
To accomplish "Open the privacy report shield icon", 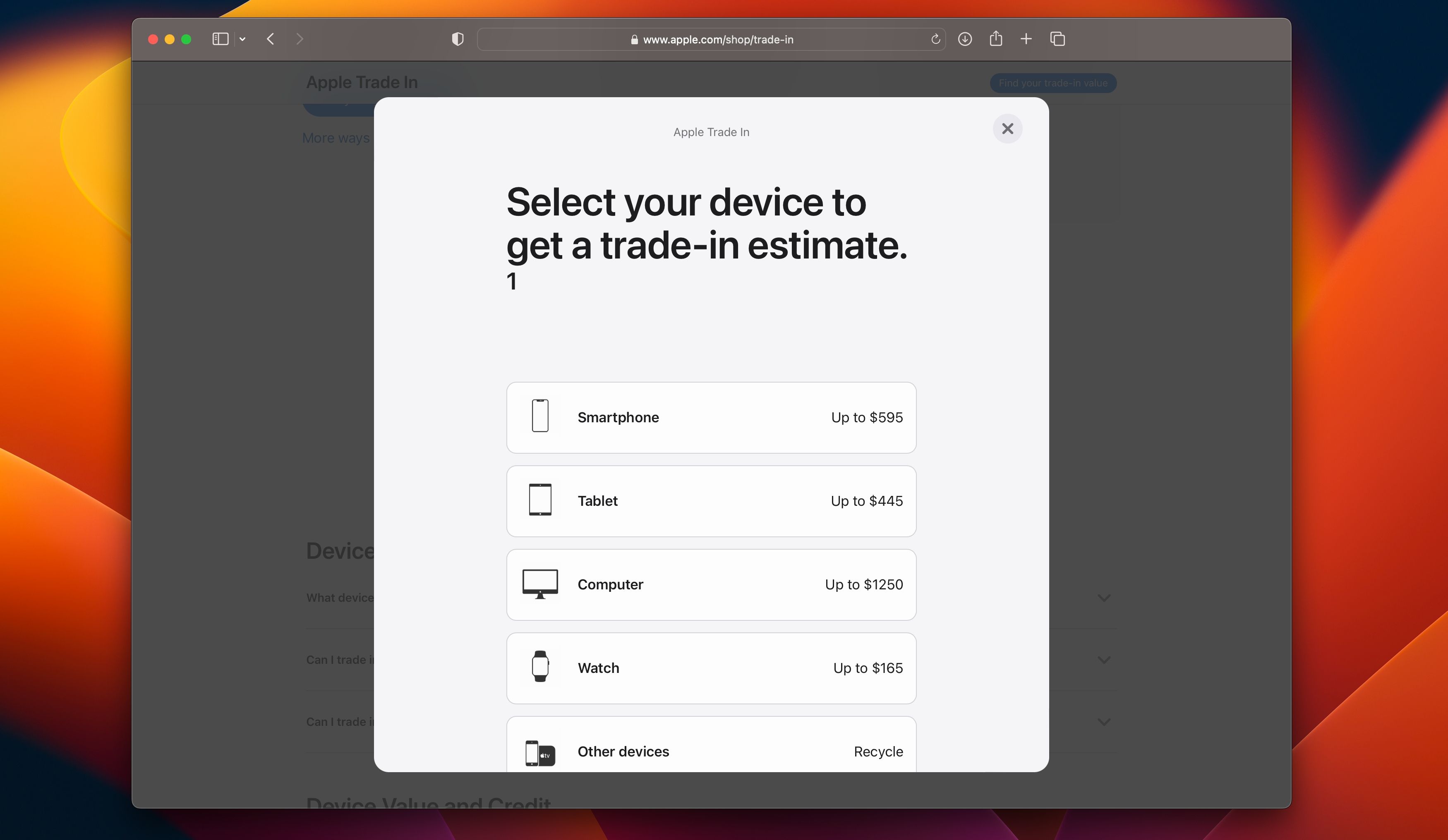I will pyautogui.click(x=458, y=39).
